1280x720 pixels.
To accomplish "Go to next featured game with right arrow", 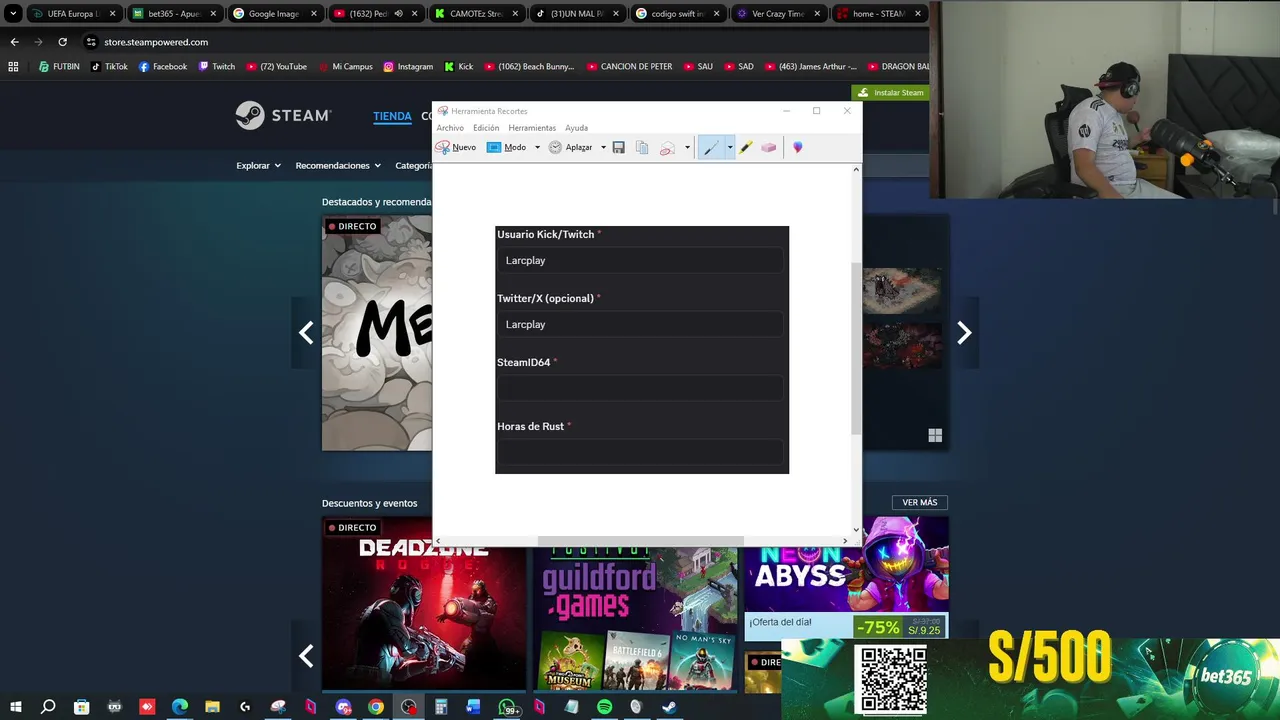I will pyautogui.click(x=964, y=333).
